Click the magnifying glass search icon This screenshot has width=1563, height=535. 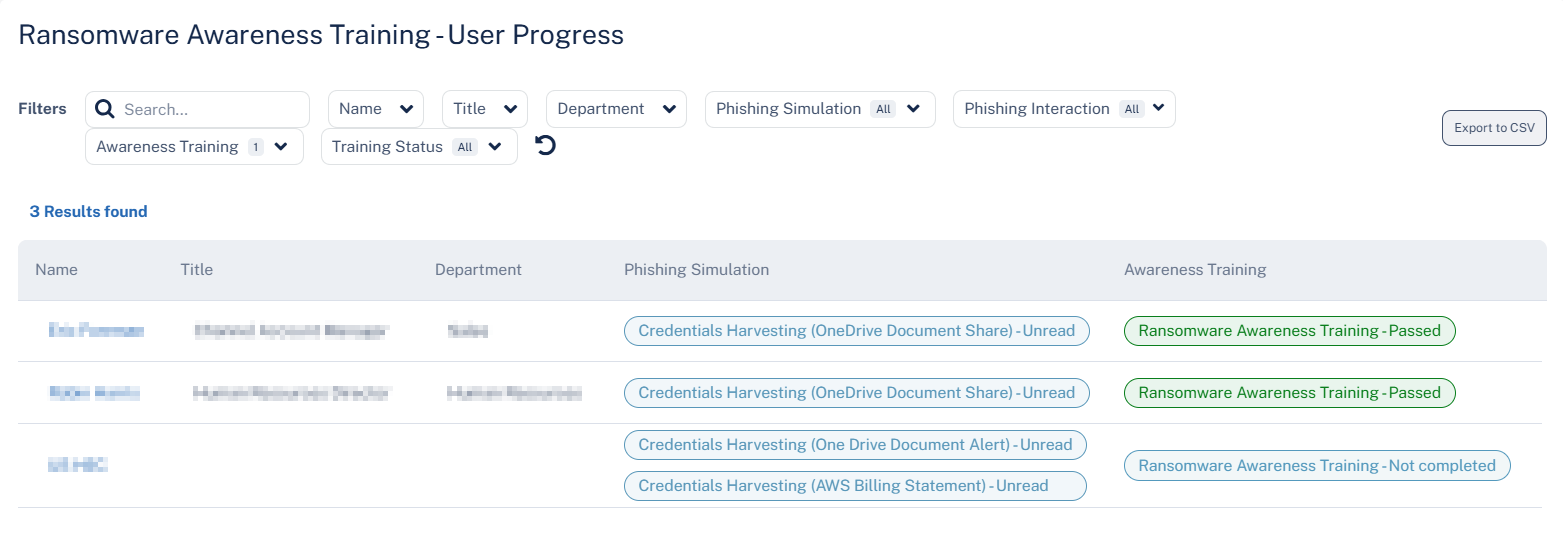(x=105, y=109)
